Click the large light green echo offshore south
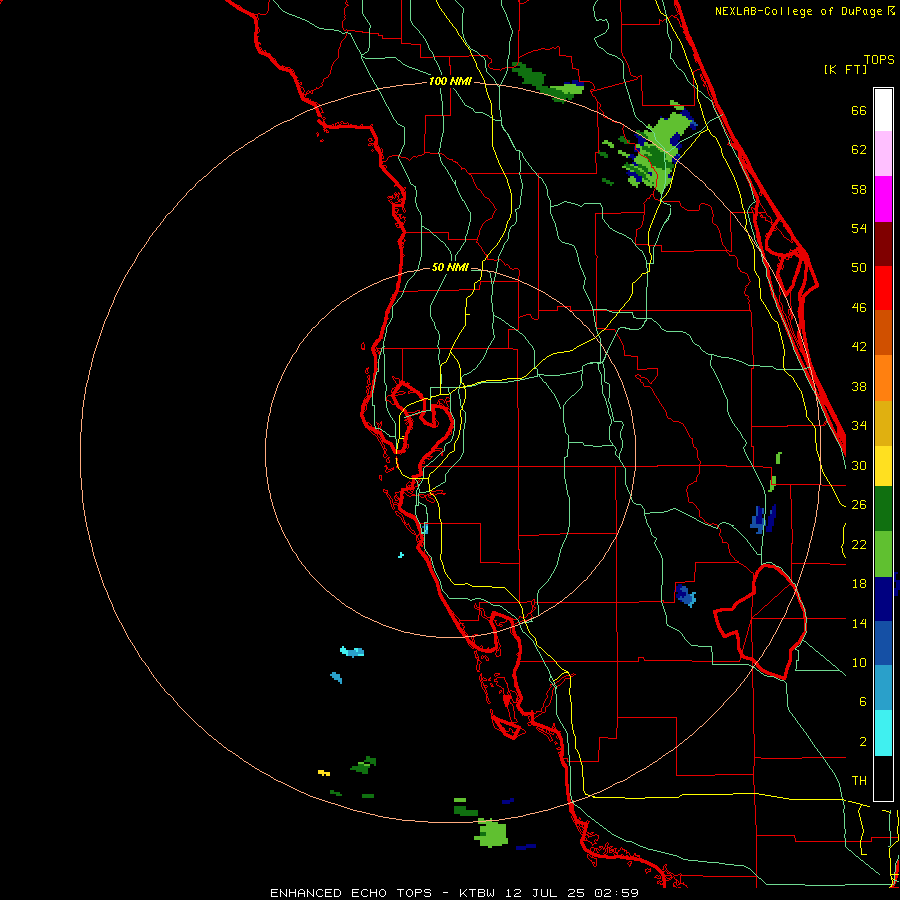The image size is (900, 900). coord(492,833)
